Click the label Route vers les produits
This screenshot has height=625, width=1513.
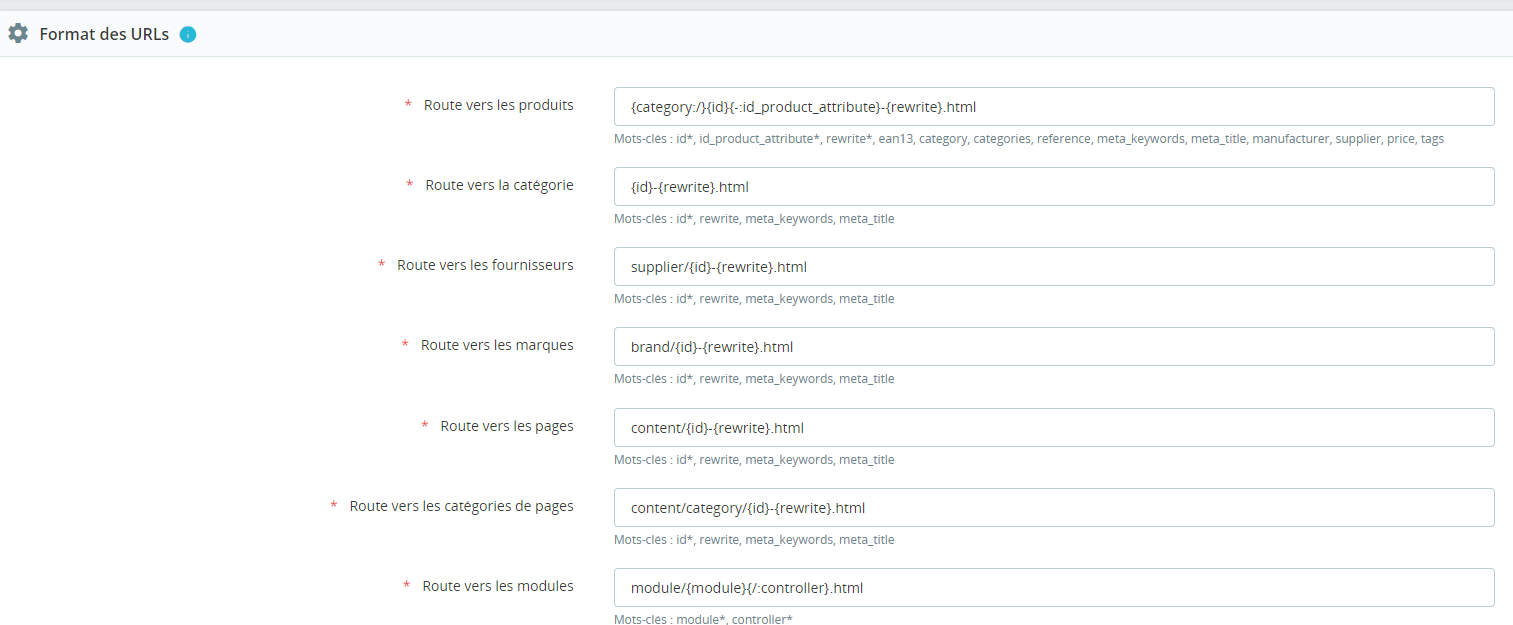click(498, 104)
